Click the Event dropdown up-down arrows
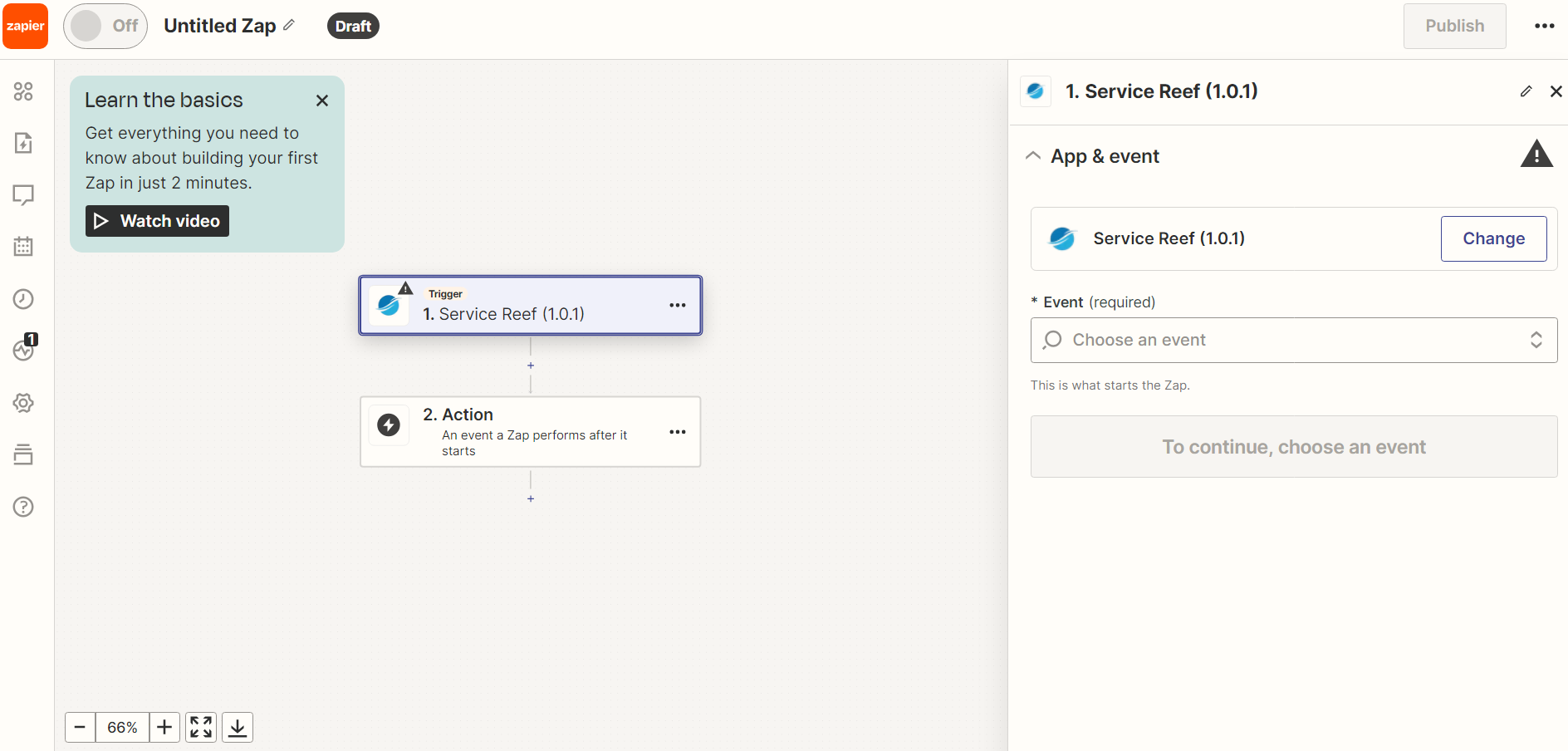 pos(1536,340)
